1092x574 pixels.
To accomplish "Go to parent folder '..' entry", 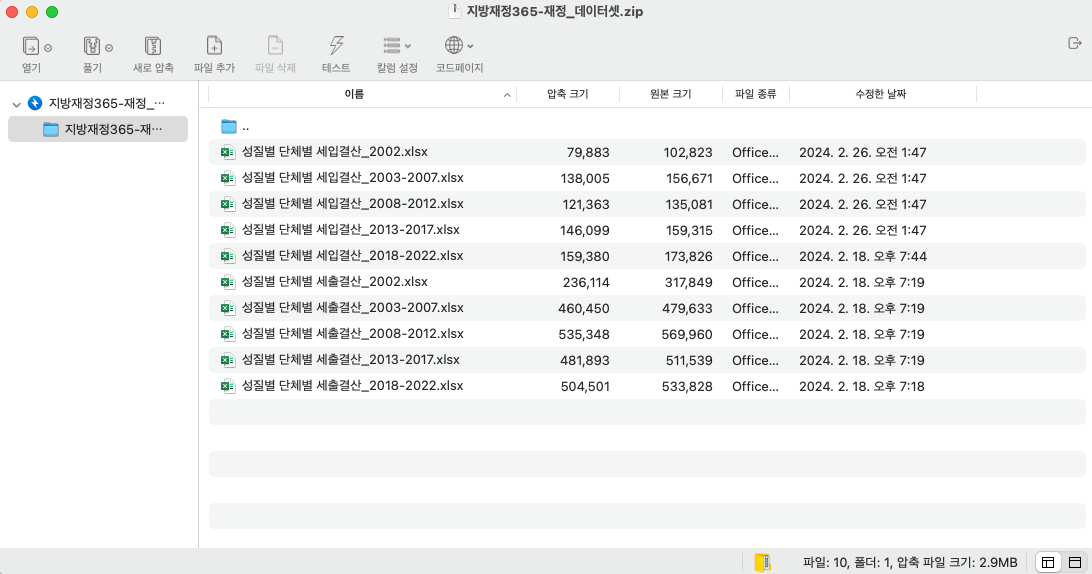I will click(x=245, y=126).
